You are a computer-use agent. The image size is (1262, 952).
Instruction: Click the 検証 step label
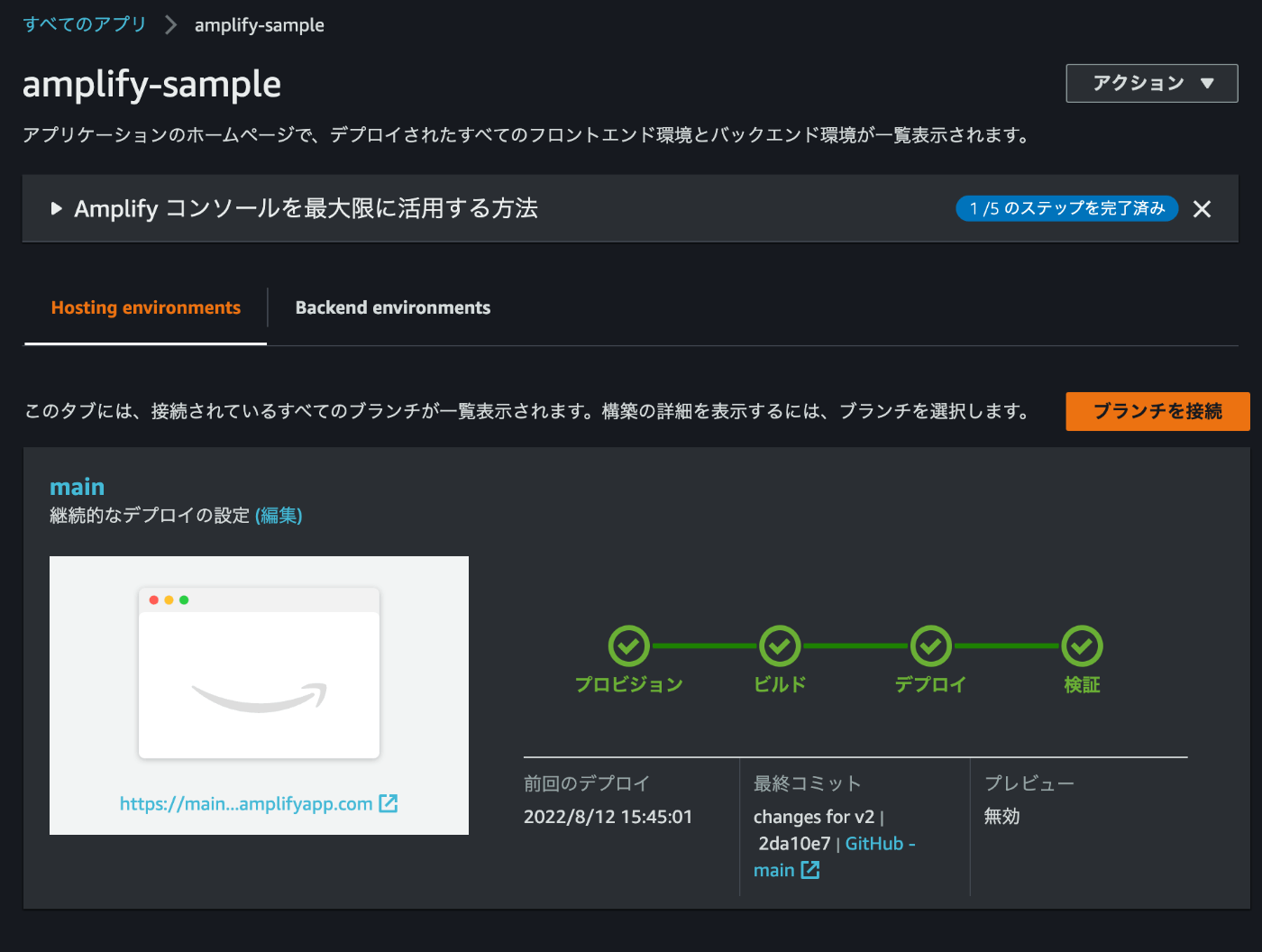(x=1082, y=685)
